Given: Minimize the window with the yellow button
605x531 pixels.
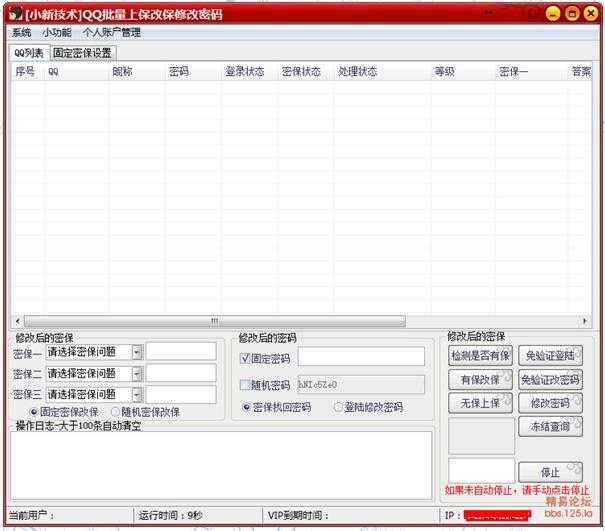Looking at the screenshot, I should click(553, 14).
